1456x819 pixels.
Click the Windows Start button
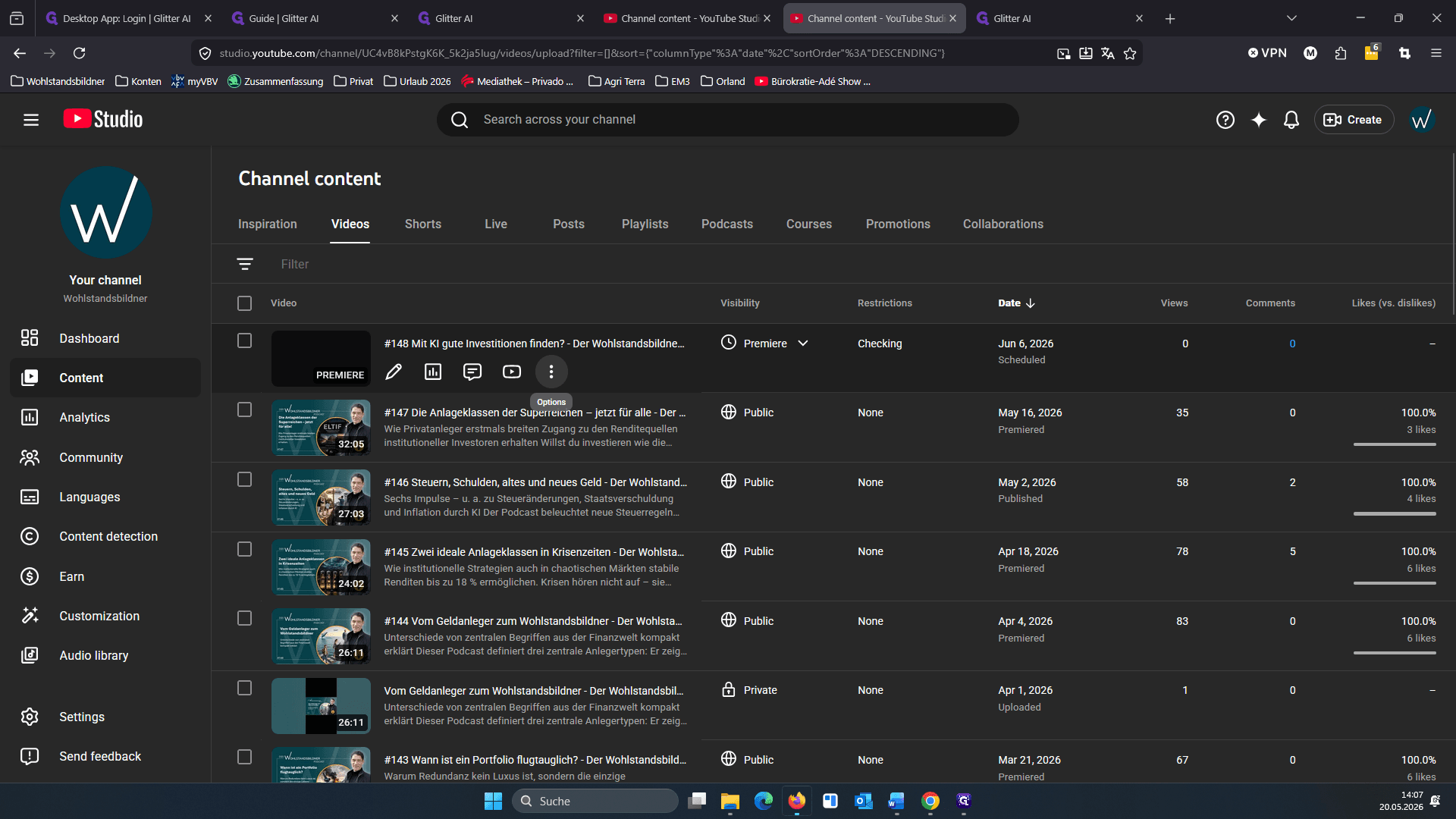click(493, 801)
